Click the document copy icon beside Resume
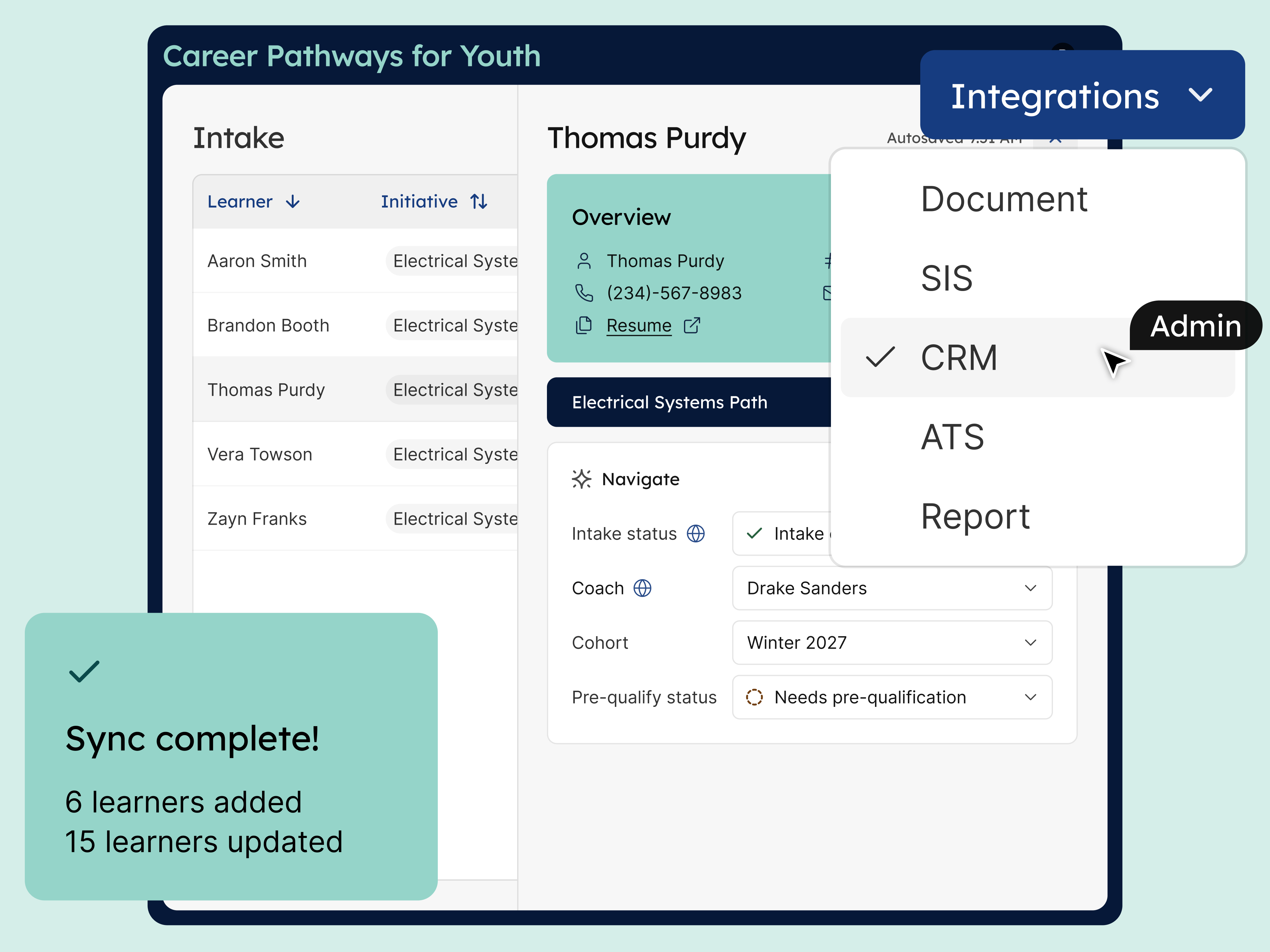This screenshot has height=952, width=1270. pos(583,325)
